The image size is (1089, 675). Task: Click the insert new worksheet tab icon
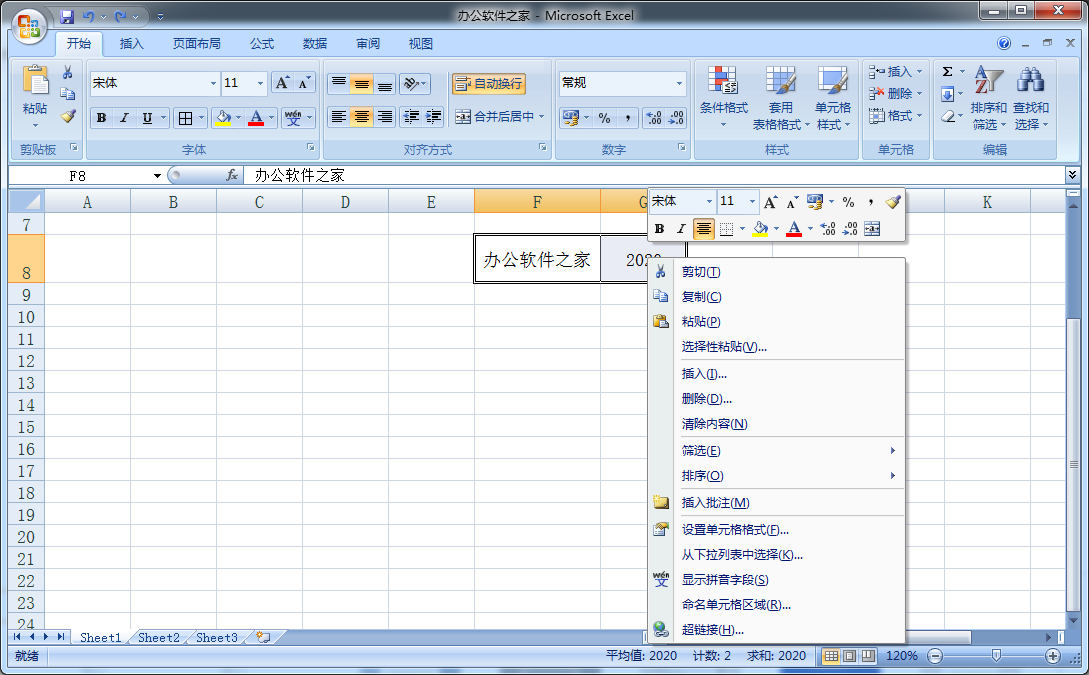coord(263,637)
